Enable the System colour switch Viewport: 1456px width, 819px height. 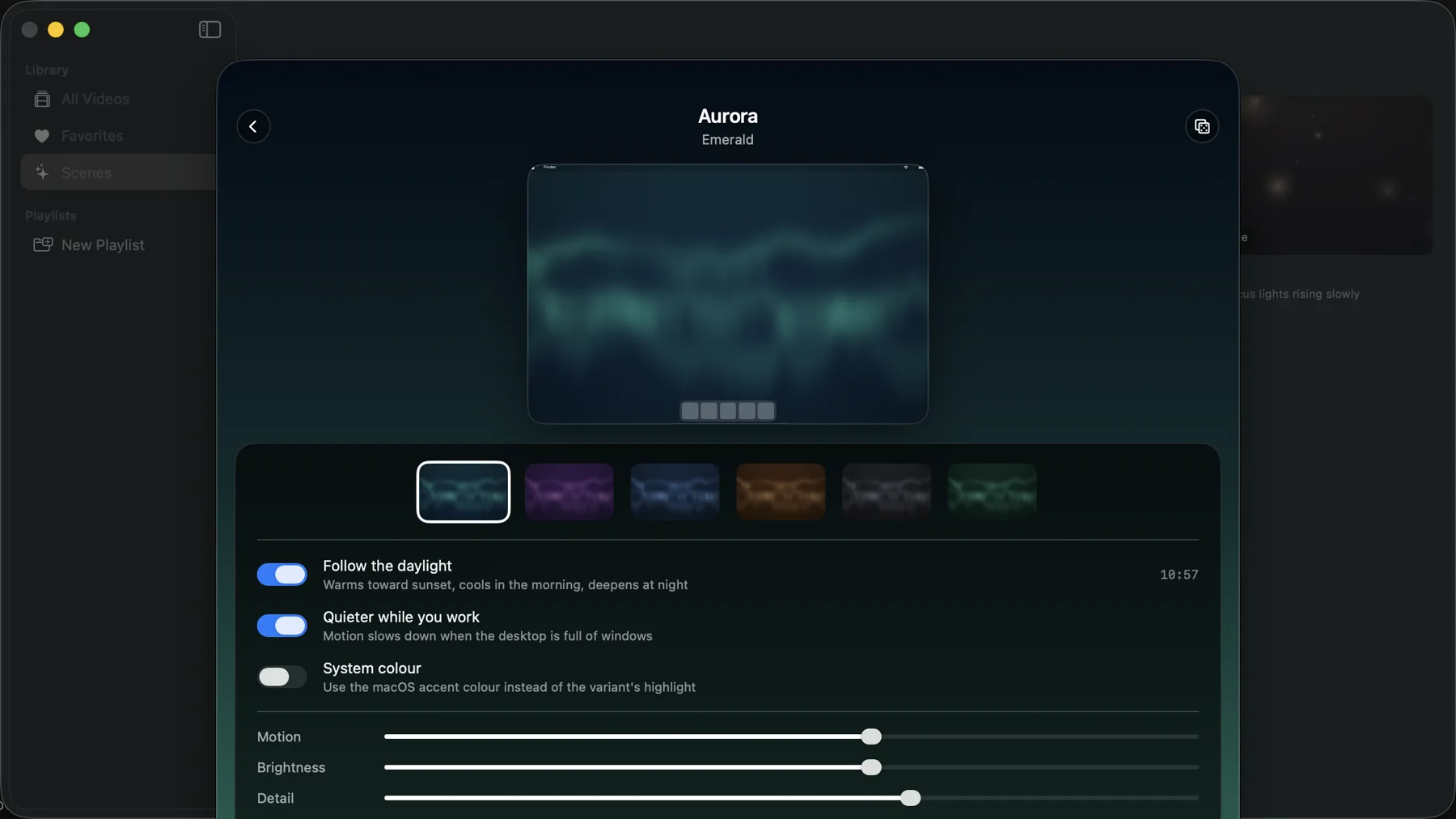282,677
